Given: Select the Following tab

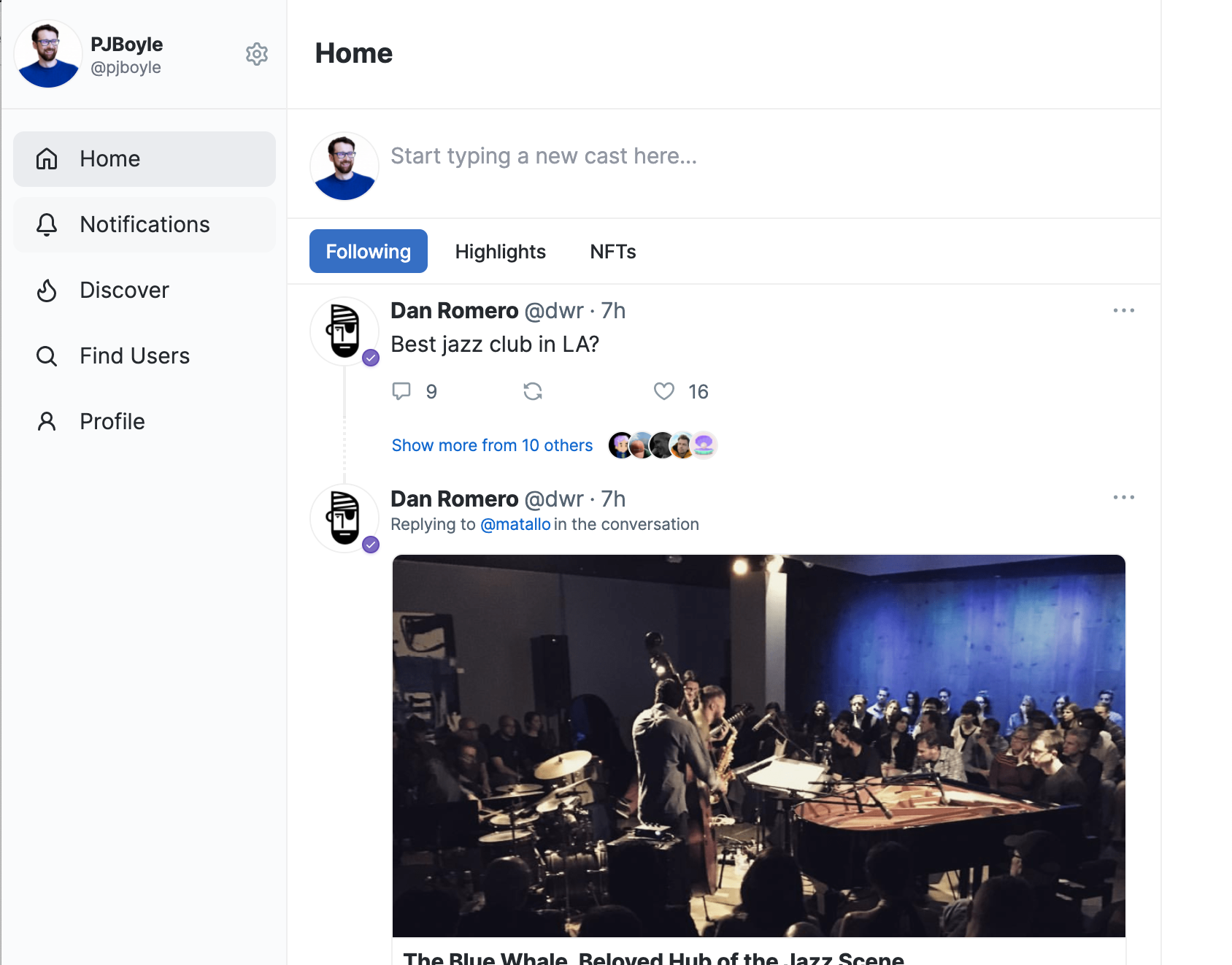Looking at the screenshot, I should [368, 252].
